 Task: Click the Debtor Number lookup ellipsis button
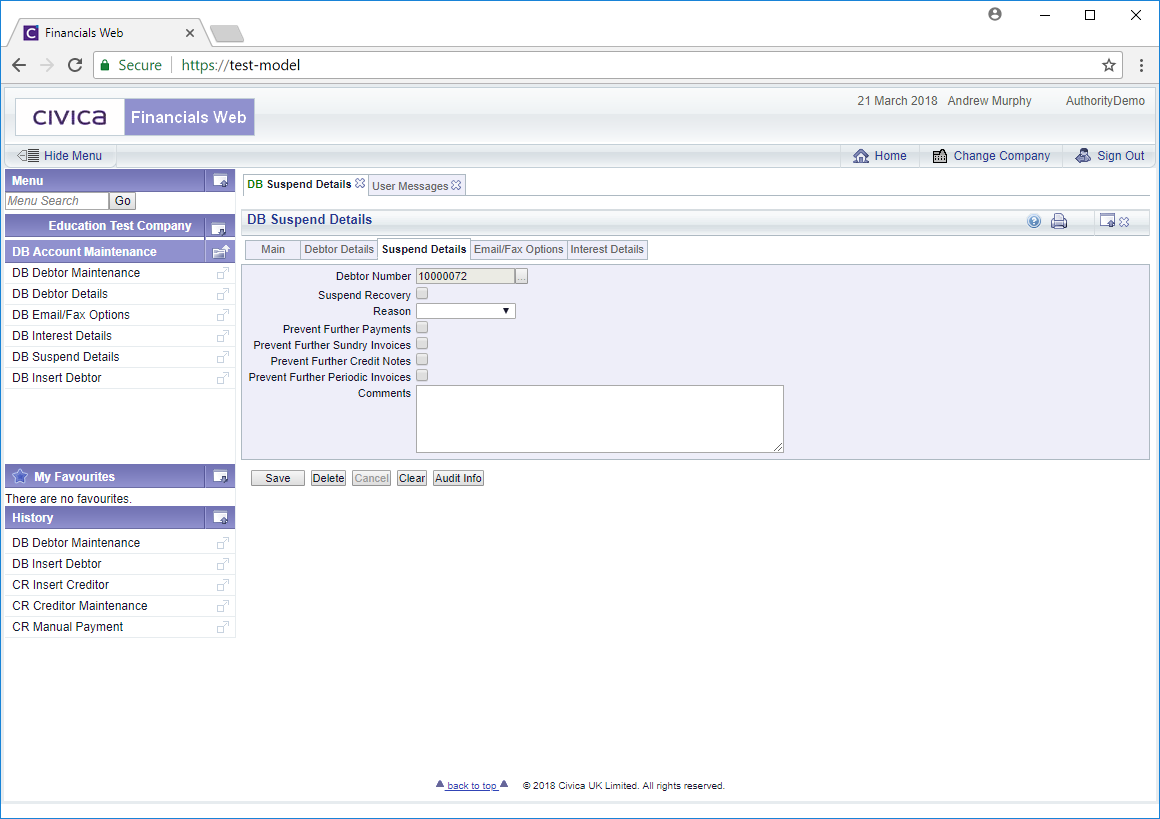(x=521, y=277)
